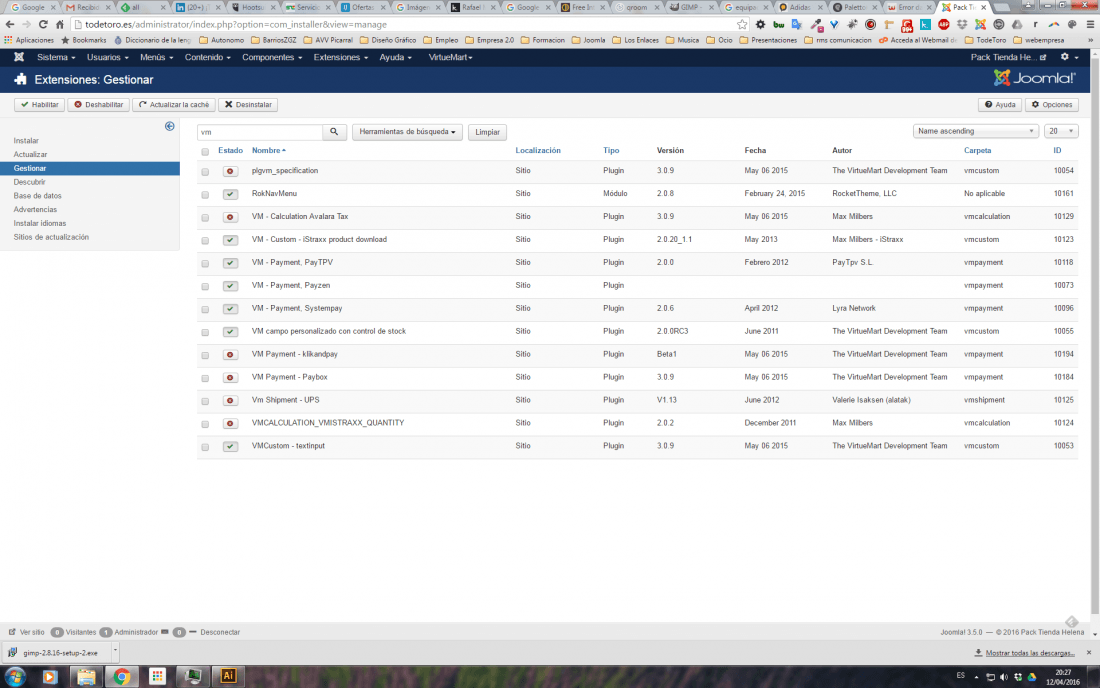Open Windows Start menu orb
Viewport: 1100px width, 688px height.
point(15,677)
